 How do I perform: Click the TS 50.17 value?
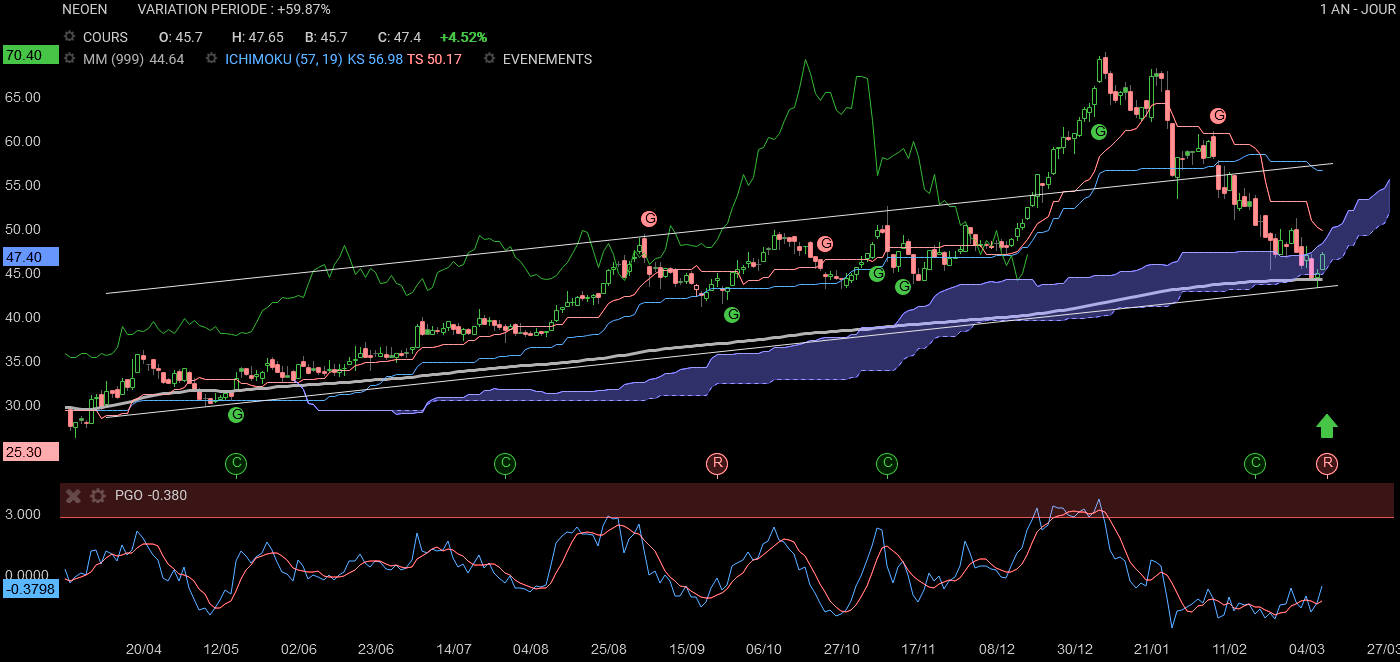(x=435, y=59)
